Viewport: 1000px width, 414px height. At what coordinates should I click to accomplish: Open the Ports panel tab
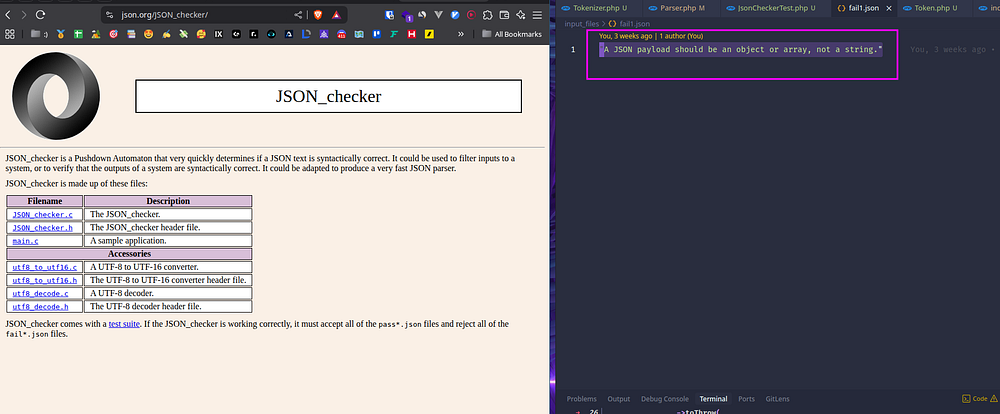click(746, 399)
